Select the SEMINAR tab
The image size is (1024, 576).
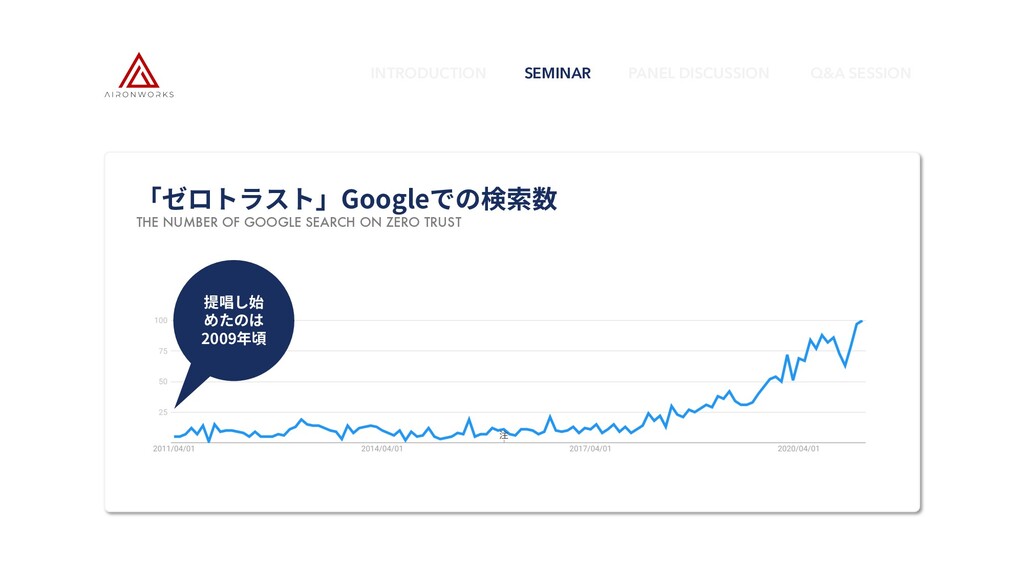[x=558, y=73]
